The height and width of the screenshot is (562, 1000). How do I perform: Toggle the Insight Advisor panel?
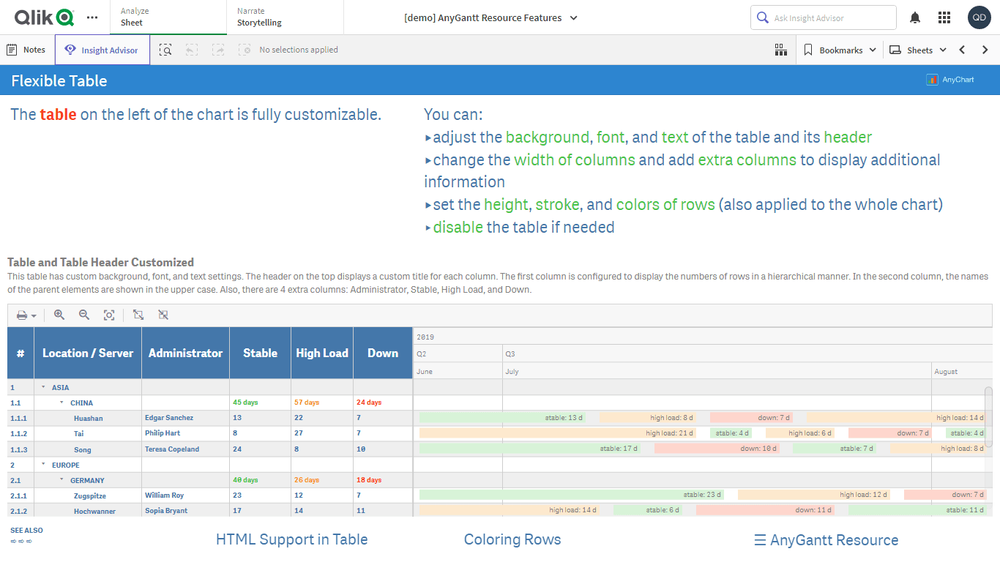[x=102, y=50]
